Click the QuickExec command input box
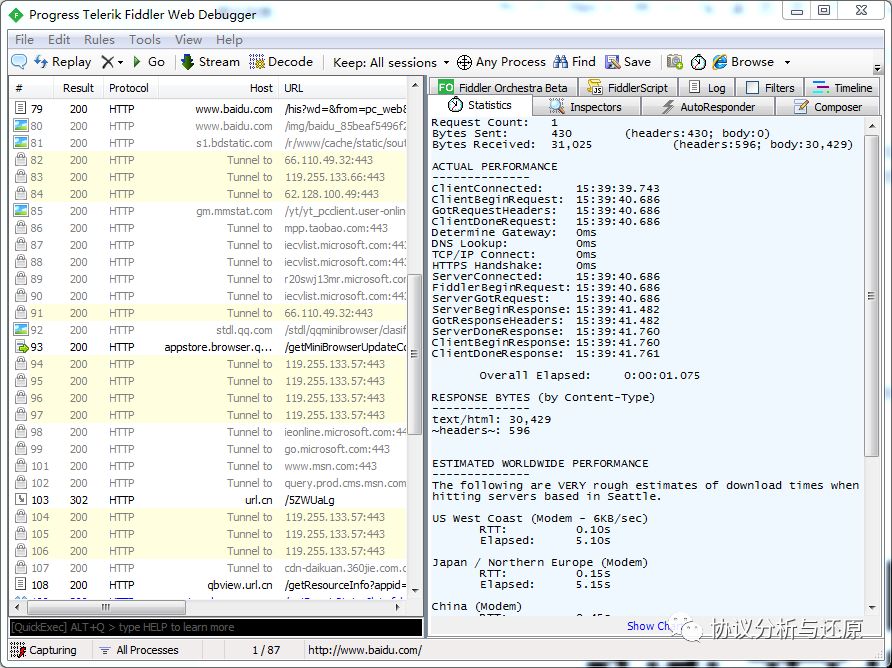Screen dimensions: 892x668 (216, 627)
